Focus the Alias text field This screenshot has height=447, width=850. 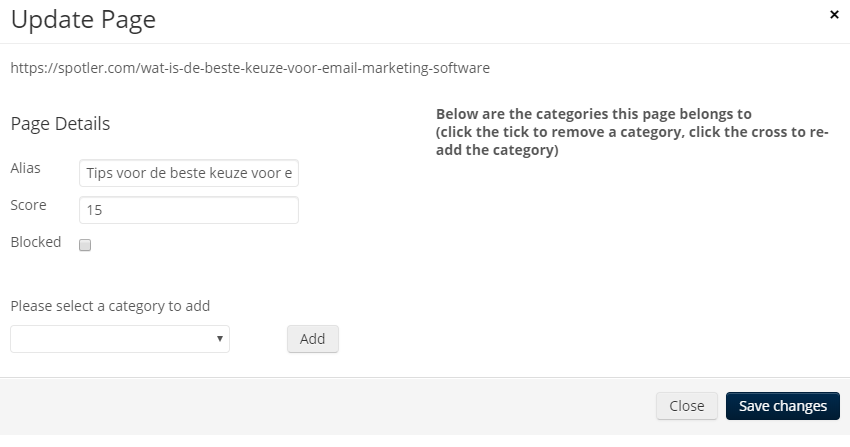(x=189, y=173)
